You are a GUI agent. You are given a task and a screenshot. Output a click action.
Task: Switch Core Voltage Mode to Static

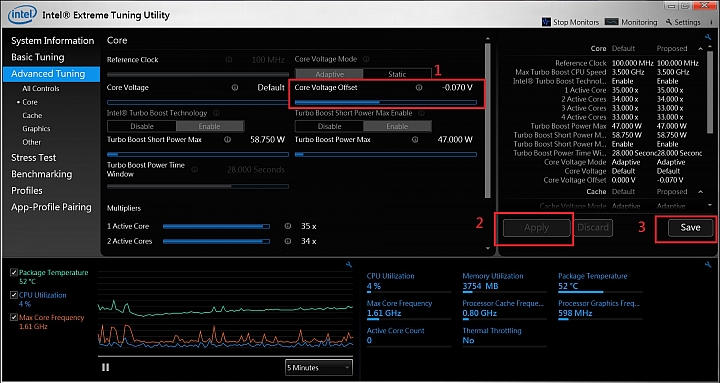pyautogui.click(x=397, y=74)
